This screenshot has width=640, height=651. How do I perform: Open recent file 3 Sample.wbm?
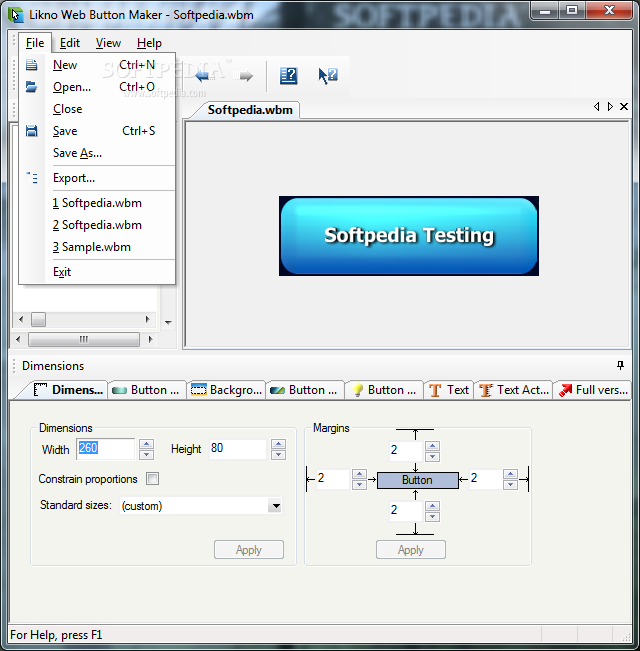[97, 247]
